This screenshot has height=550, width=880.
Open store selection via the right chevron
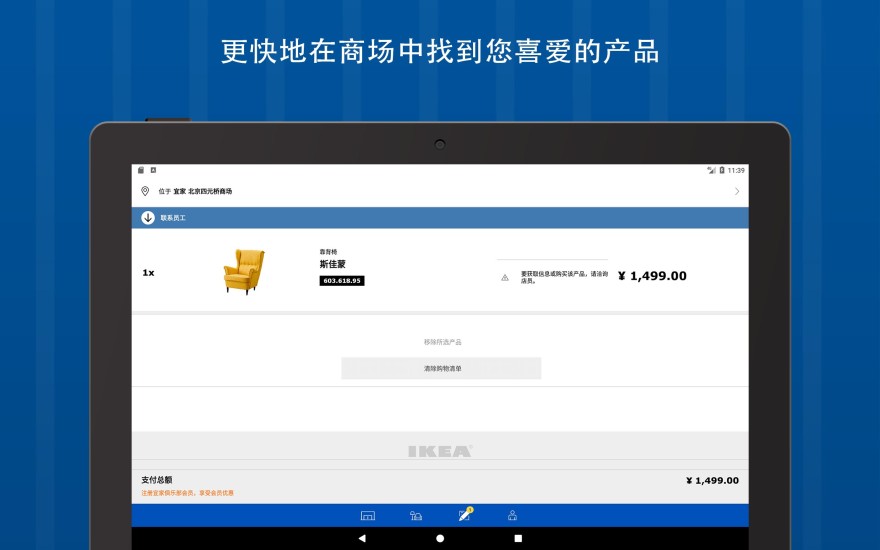coord(737,191)
